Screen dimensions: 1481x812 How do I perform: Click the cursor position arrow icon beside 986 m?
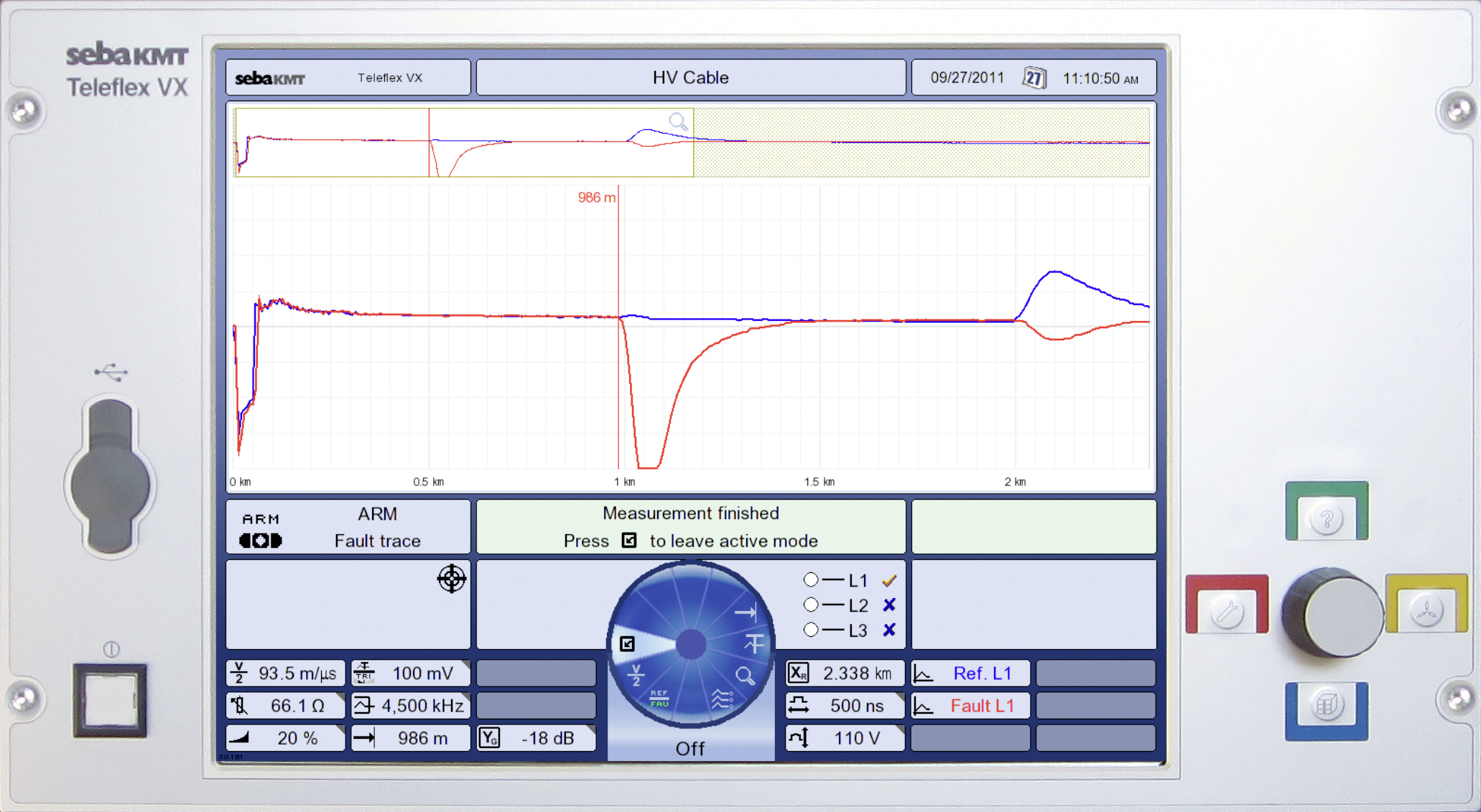tap(364, 737)
